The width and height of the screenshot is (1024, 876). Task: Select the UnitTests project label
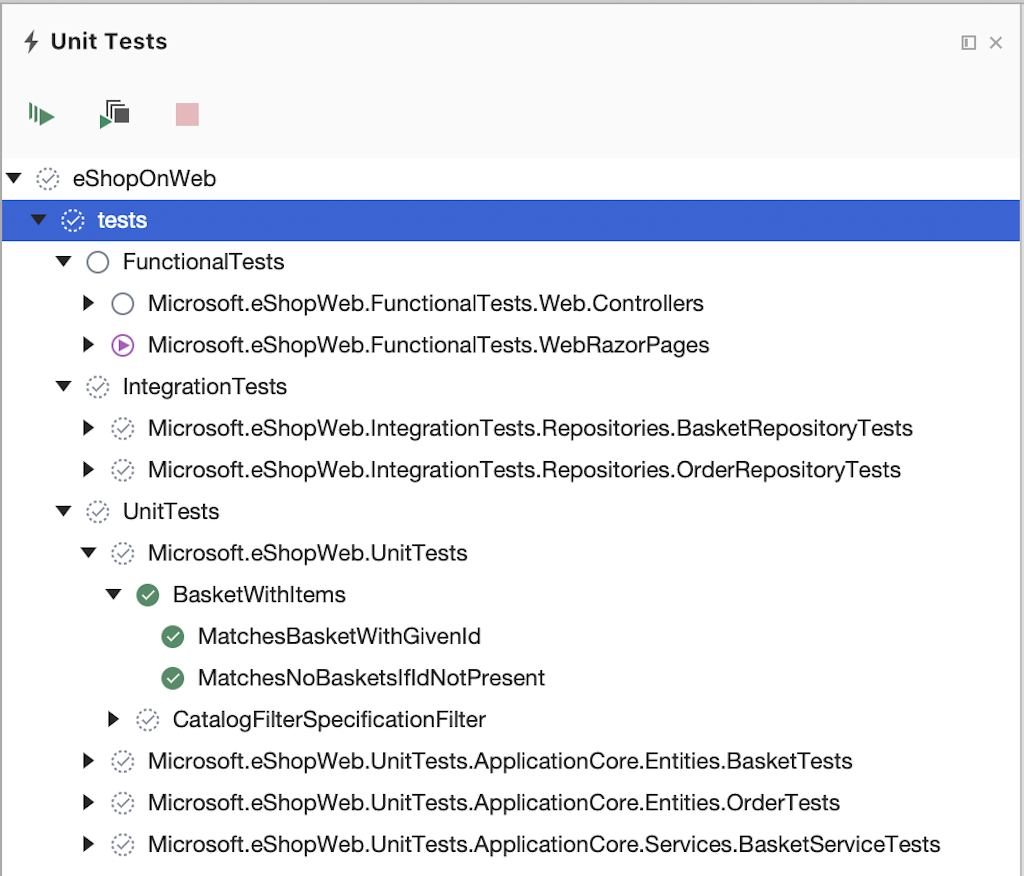click(x=171, y=511)
